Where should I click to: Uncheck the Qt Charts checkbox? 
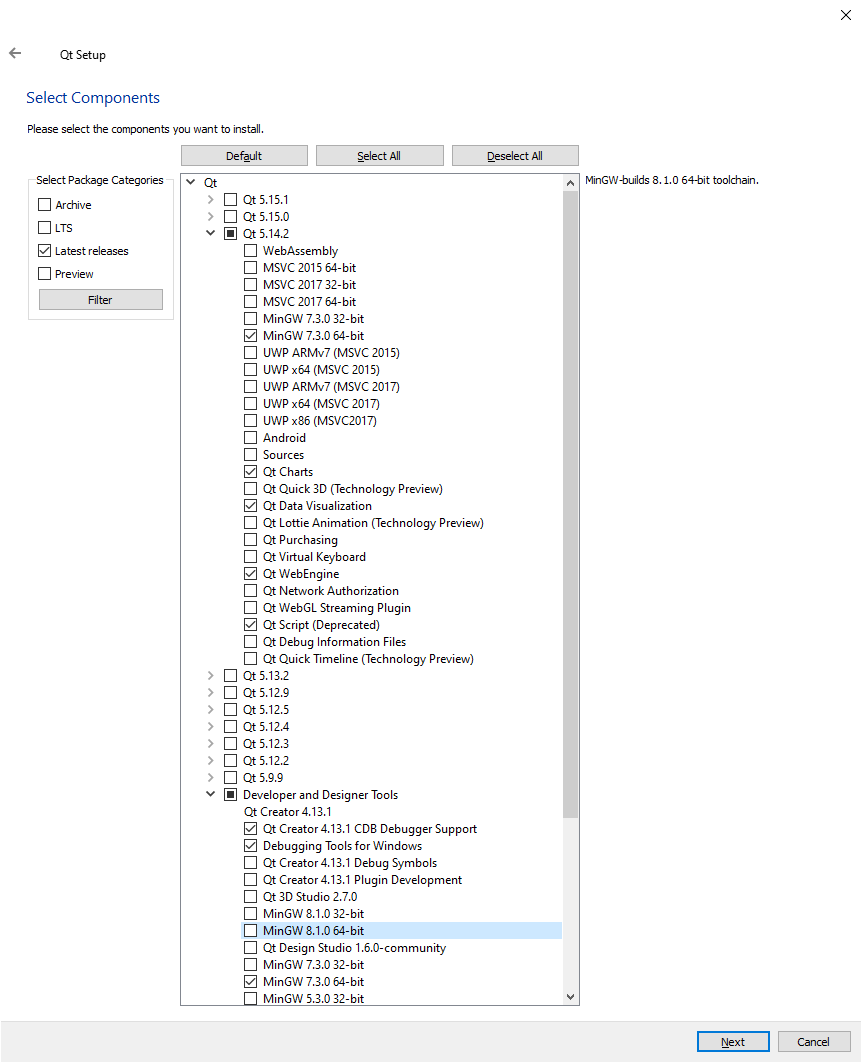tap(251, 472)
